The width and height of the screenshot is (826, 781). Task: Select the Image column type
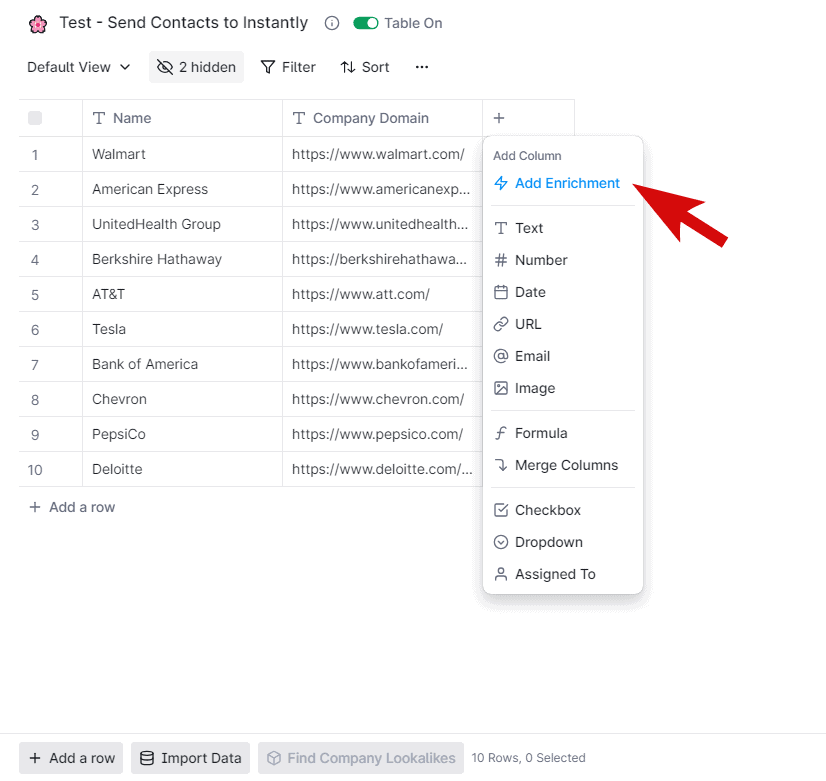tap(563, 389)
